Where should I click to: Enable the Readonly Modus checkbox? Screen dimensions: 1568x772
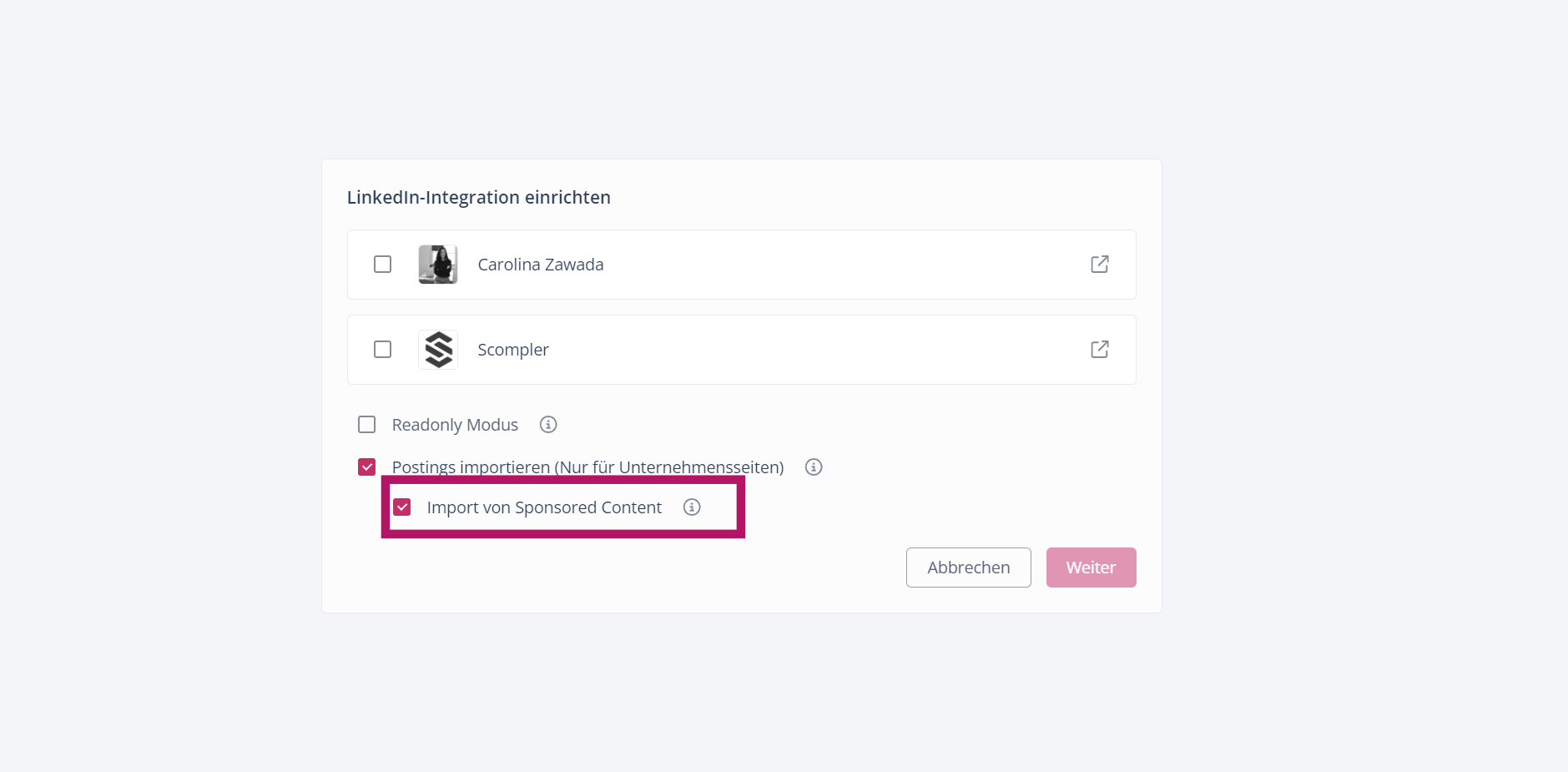point(367,425)
